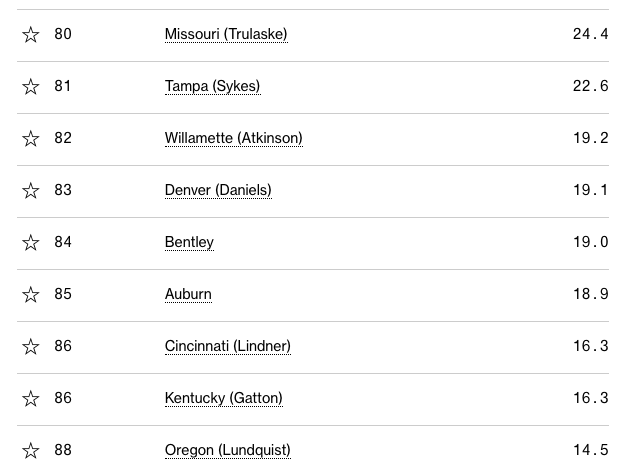Select the Kentucky (Gatton) link

coord(223,399)
